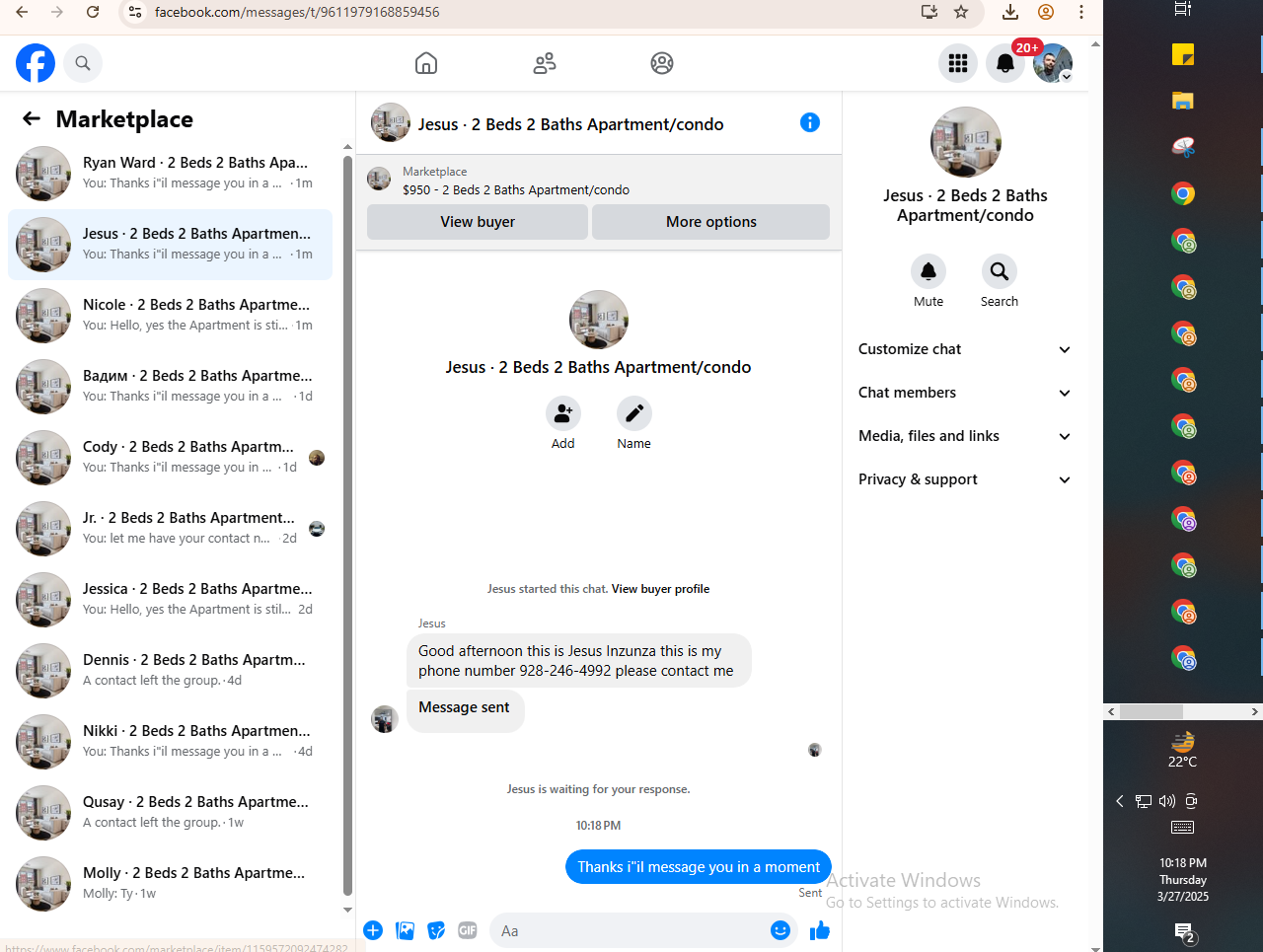The width and height of the screenshot is (1263, 952).
Task: Open the browser downloads icon
Action: [x=1010, y=12]
